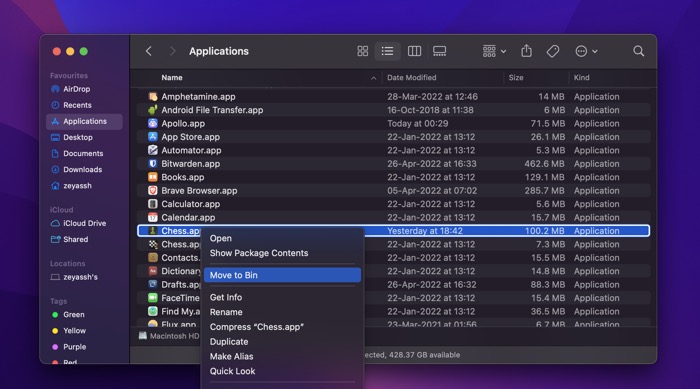Select the Find My app icon
The image size is (700, 389).
(153, 311)
